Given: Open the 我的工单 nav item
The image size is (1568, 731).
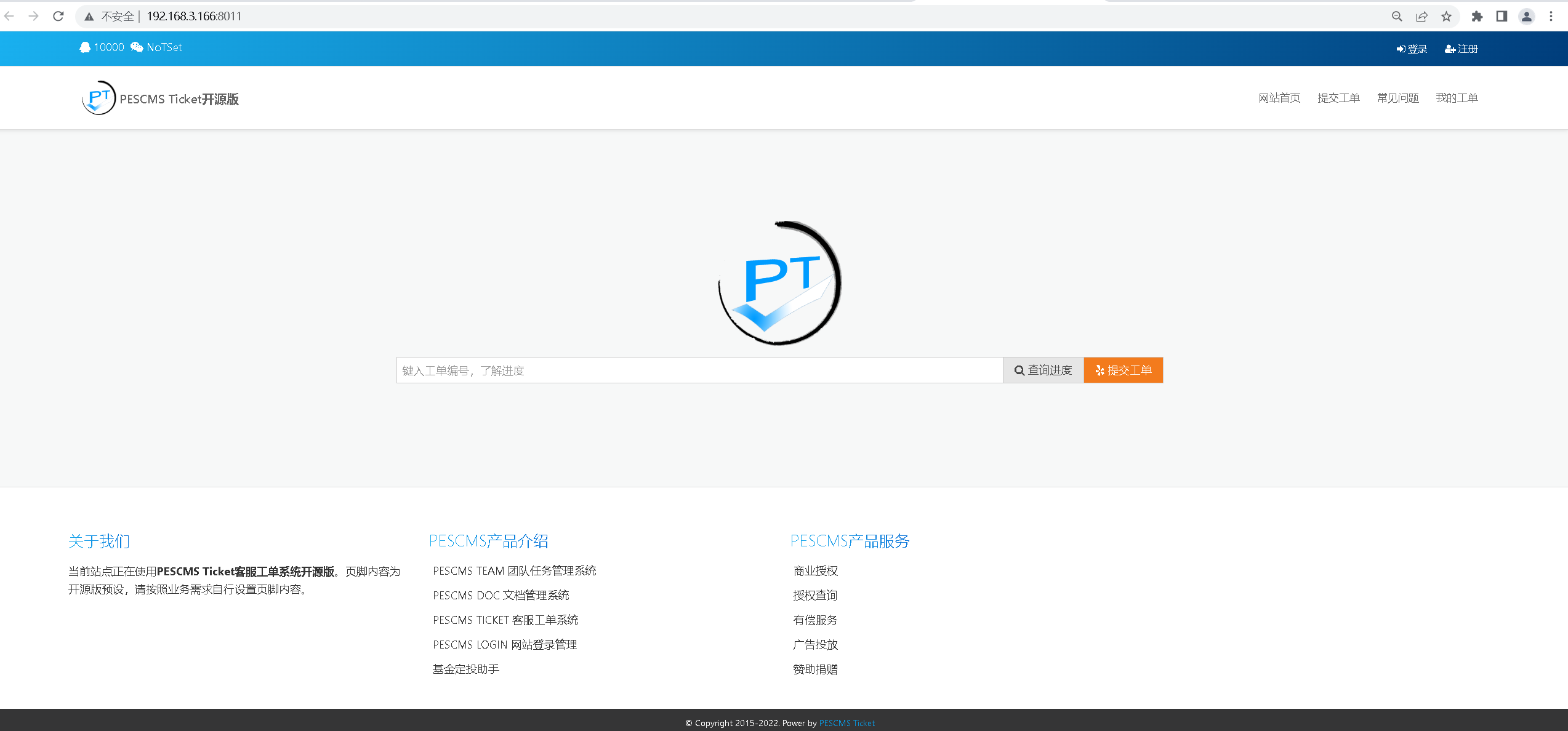Looking at the screenshot, I should point(1457,98).
